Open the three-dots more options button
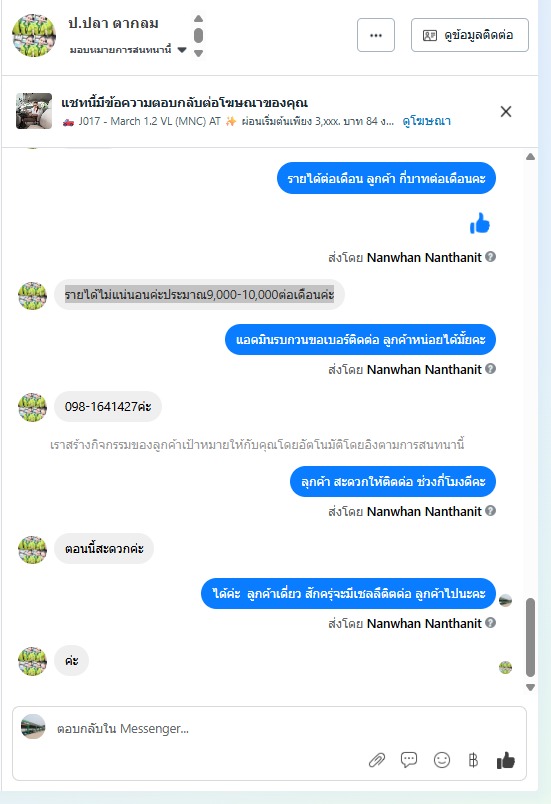The image size is (551, 804). tap(376, 35)
